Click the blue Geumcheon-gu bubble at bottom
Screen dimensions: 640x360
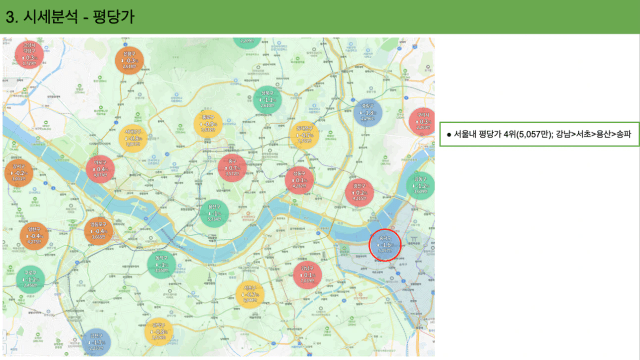[96, 342]
